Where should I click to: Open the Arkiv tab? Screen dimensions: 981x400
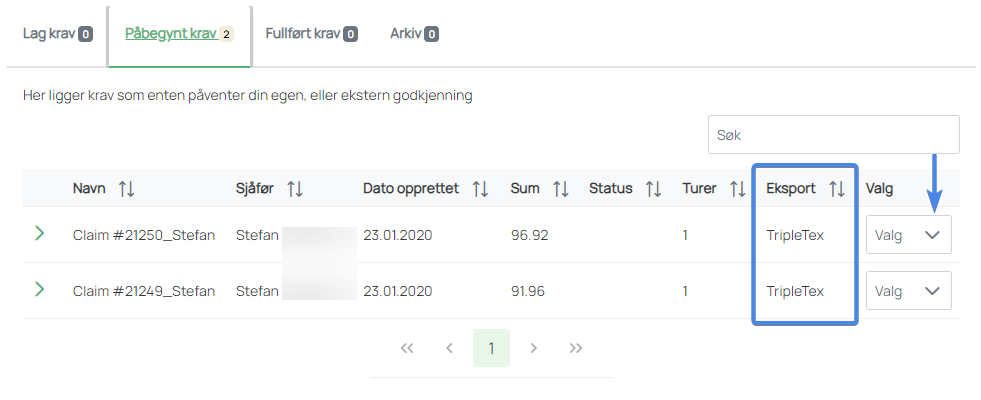pos(414,34)
